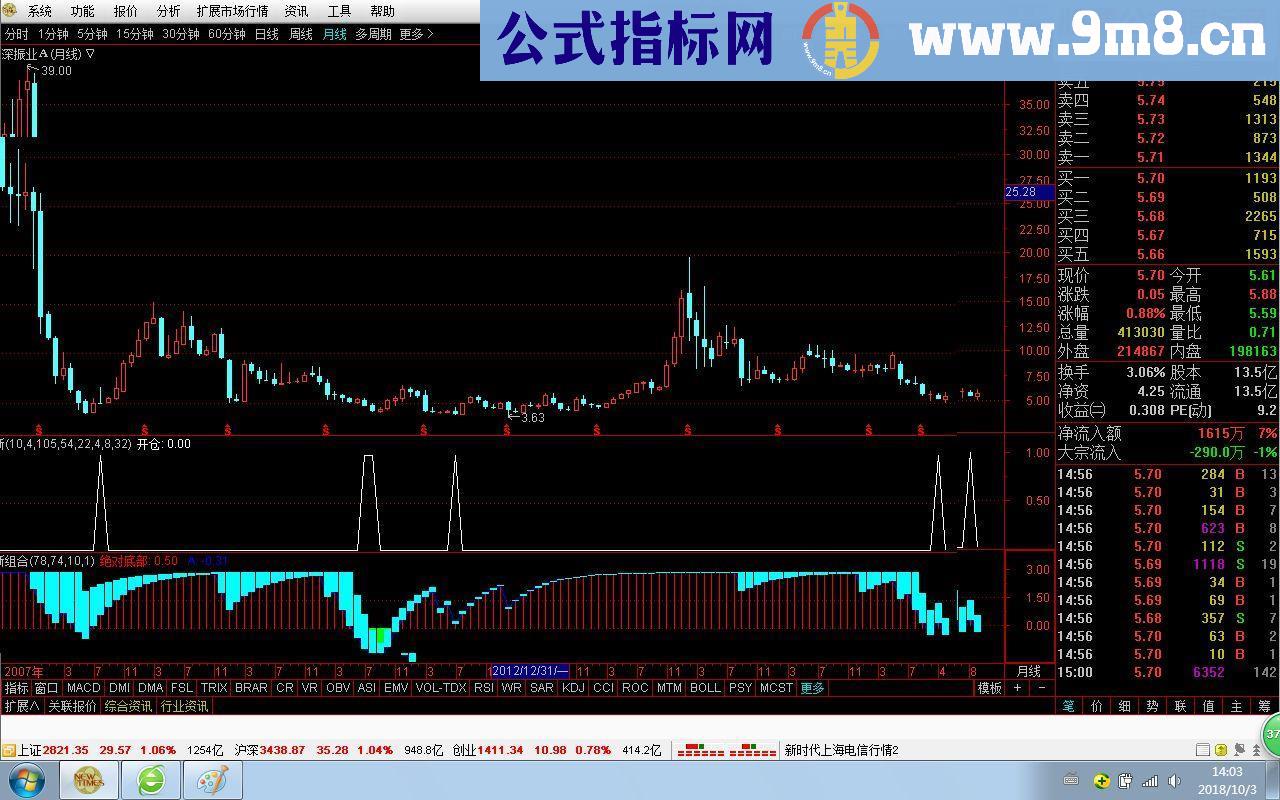Open Internet Explorer from the taskbar
1280x800 pixels.
[152, 779]
